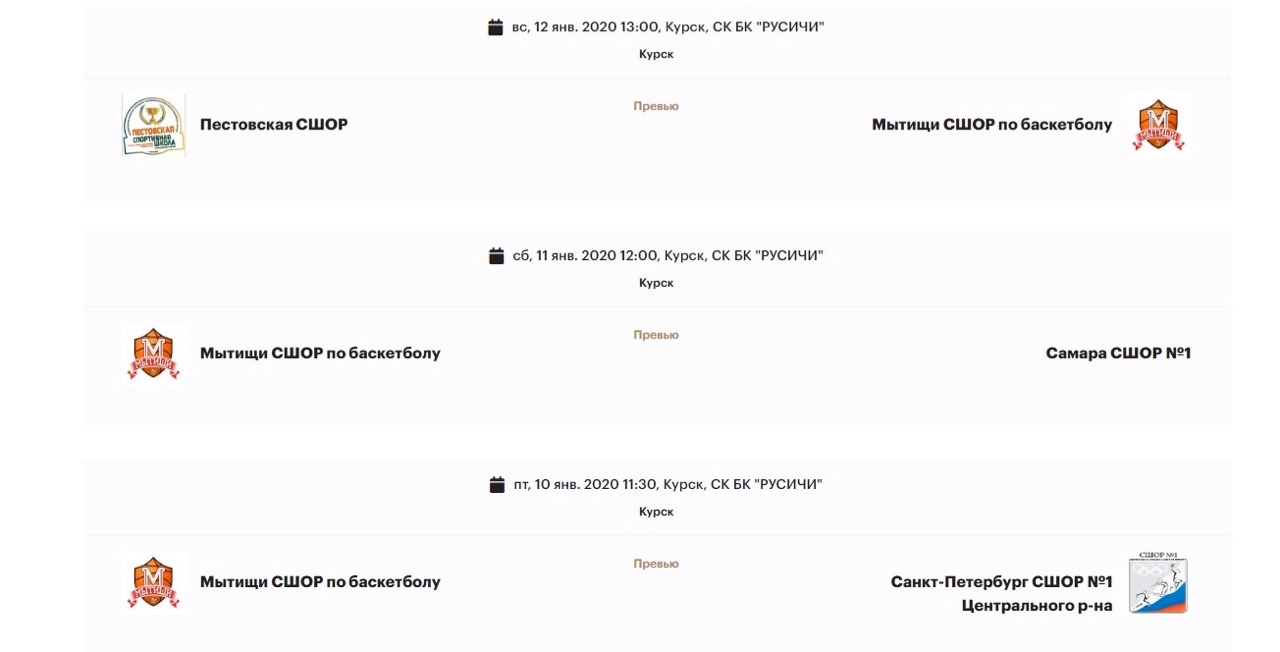Click Мытищи logo in the 11 янв. match
The height and width of the screenshot is (652, 1280).
tap(153, 354)
